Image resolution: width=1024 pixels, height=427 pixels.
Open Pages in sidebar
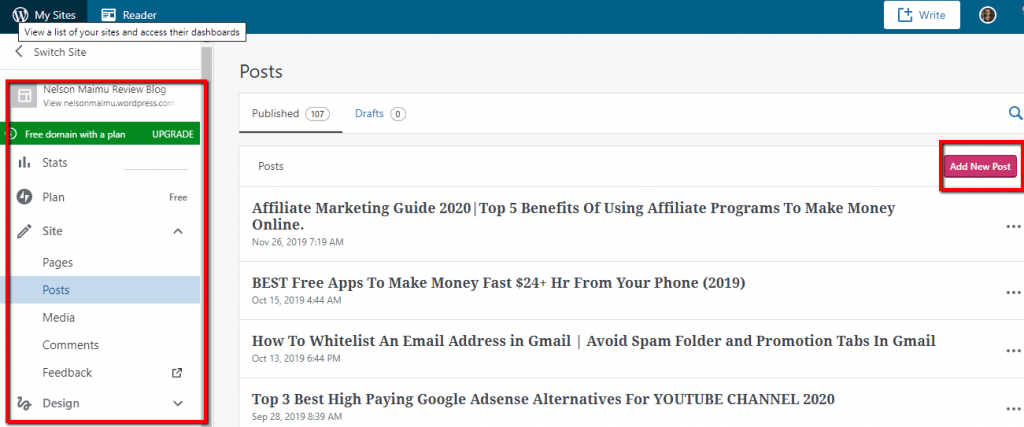coord(57,262)
